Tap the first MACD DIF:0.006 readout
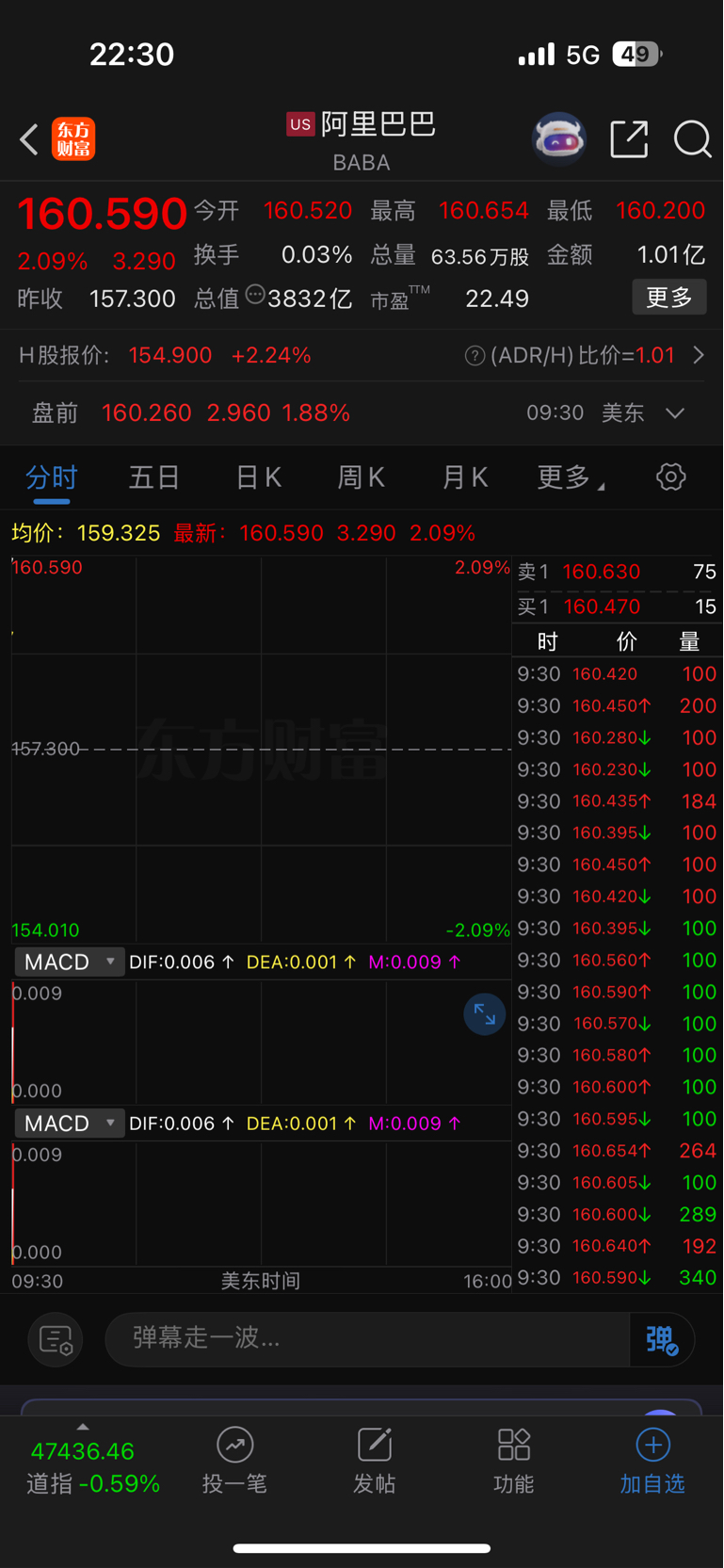The image size is (724, 1568). (182, 962)
